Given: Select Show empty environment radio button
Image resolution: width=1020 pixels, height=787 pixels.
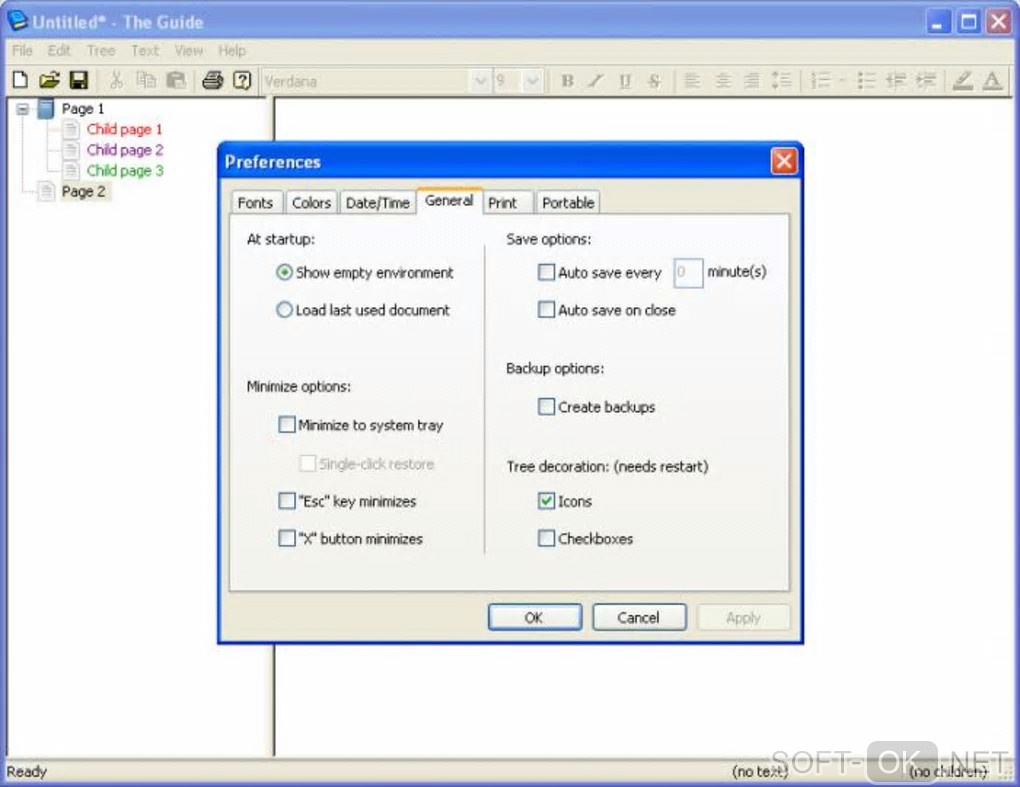Looking at the screenshot, I should (284, 273).
